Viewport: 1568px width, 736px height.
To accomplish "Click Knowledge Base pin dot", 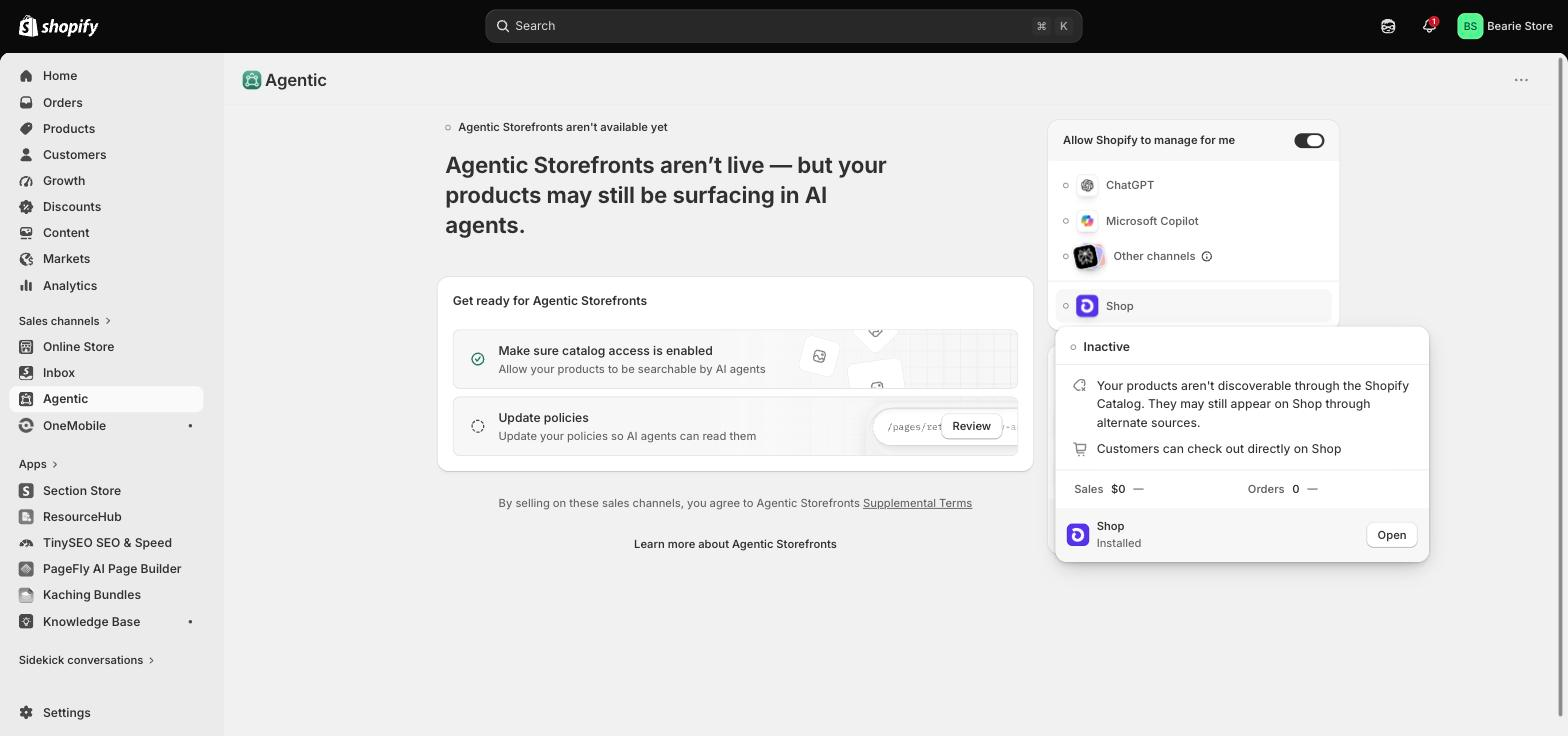I will click(x=190, y=622).
